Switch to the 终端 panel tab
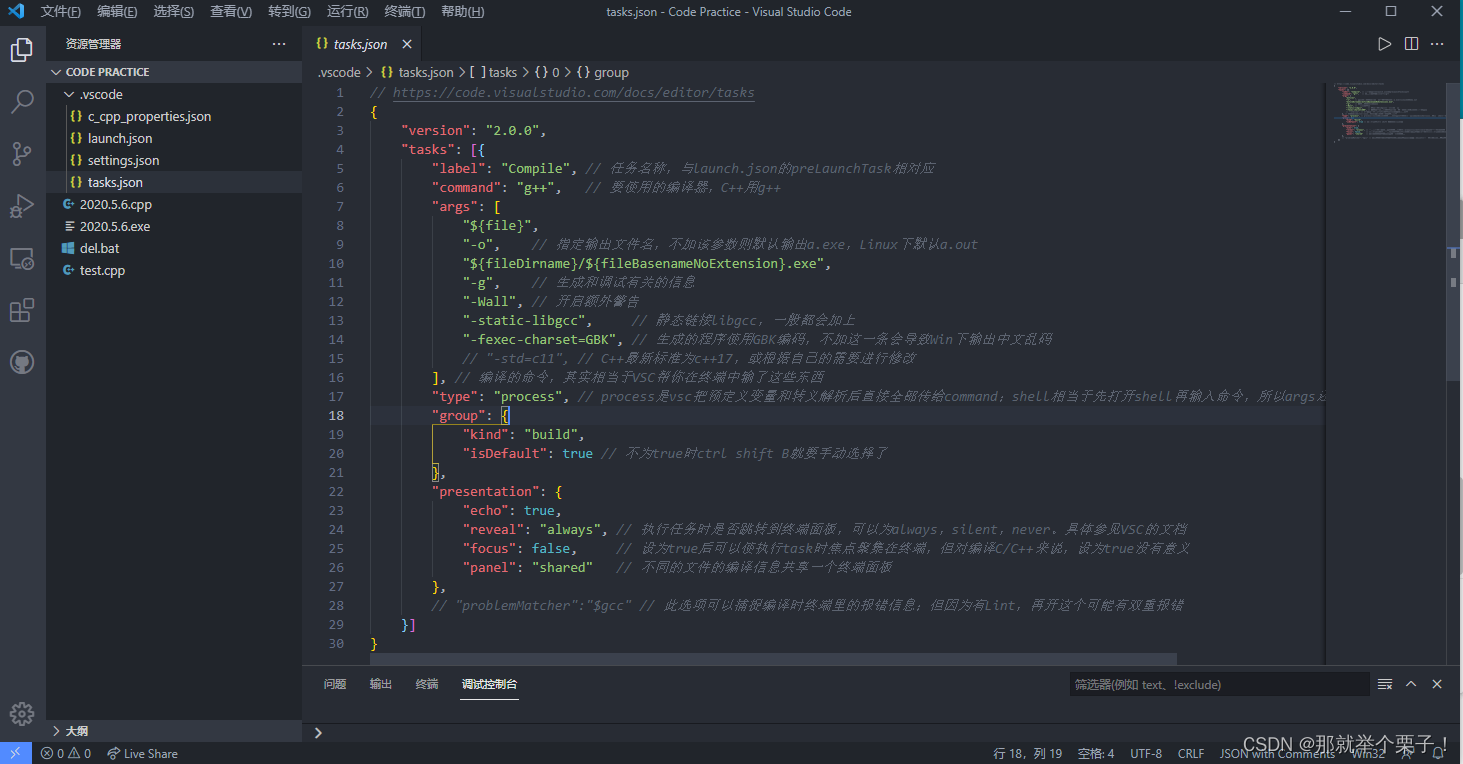Image resolution: width=1463 pixels, height=764 pixels. [427, 684]
